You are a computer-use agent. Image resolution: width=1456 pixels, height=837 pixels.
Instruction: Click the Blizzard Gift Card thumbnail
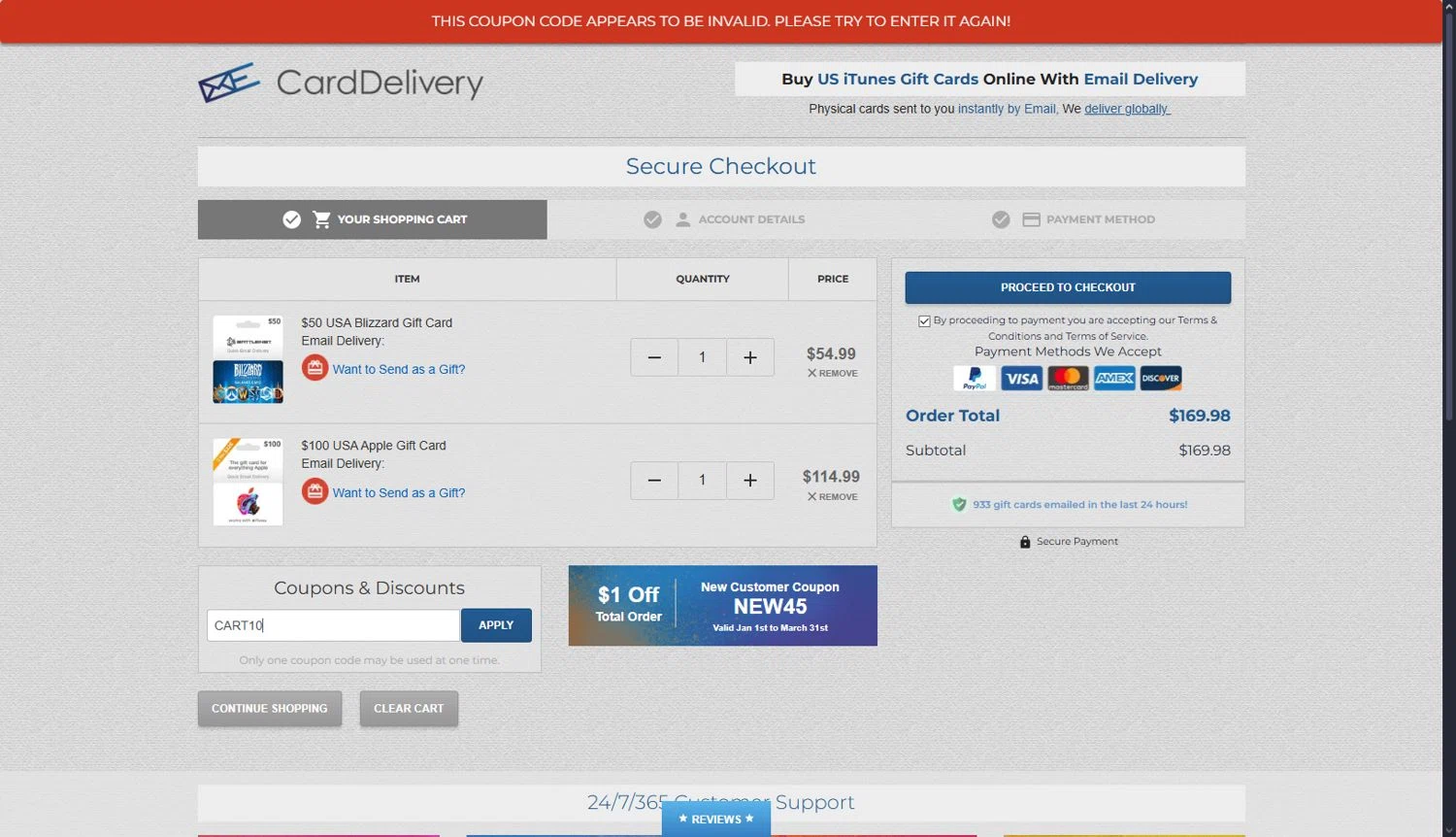point(248,359)
